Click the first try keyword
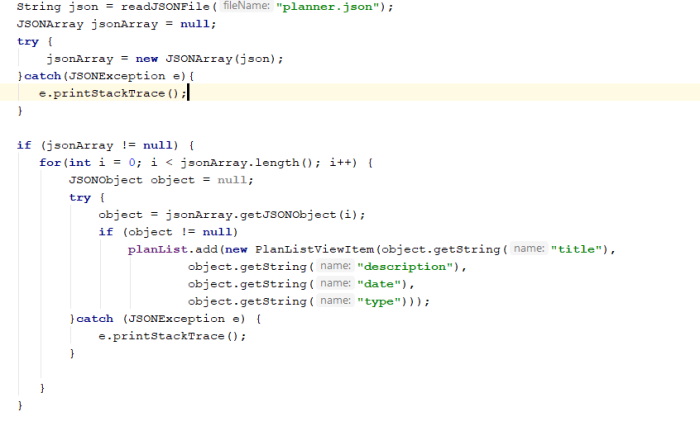Image resolution: width=700 pixels, height=426 pixels. [28, 42]
